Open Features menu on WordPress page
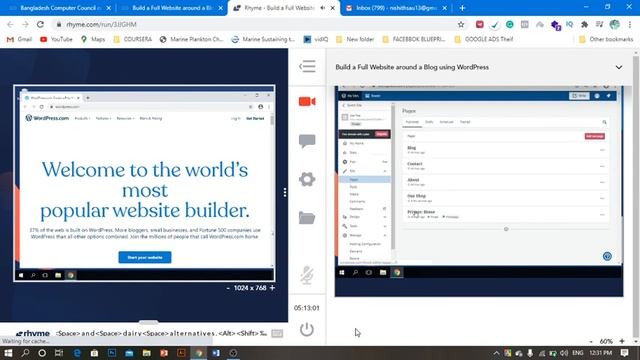 103,118
